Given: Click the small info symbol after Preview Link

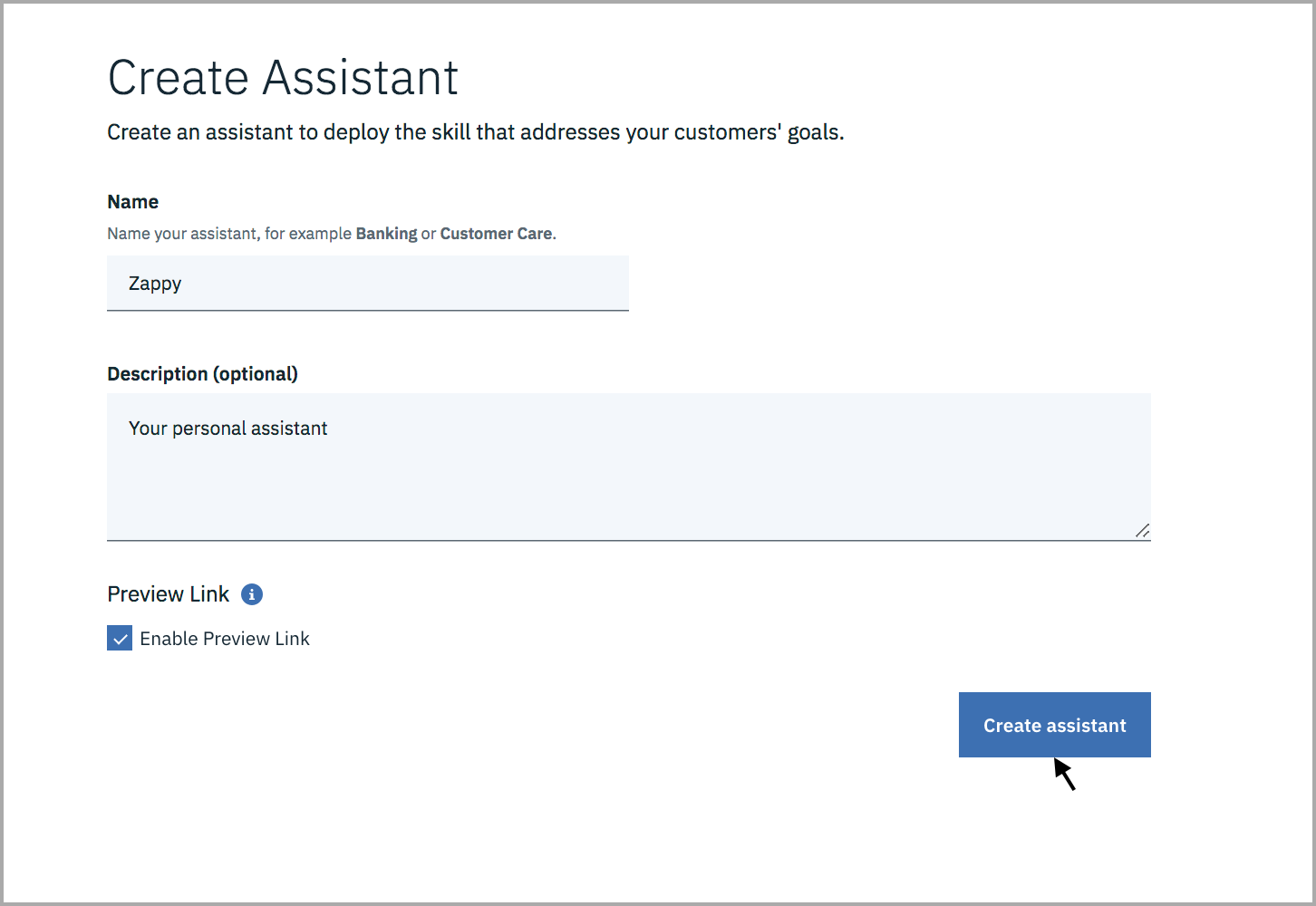Looking at the screenshot, I should 251,594.
